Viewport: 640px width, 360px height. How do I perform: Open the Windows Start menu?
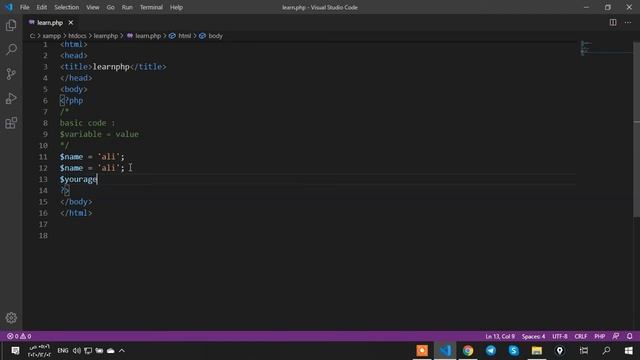click(629, 350)
